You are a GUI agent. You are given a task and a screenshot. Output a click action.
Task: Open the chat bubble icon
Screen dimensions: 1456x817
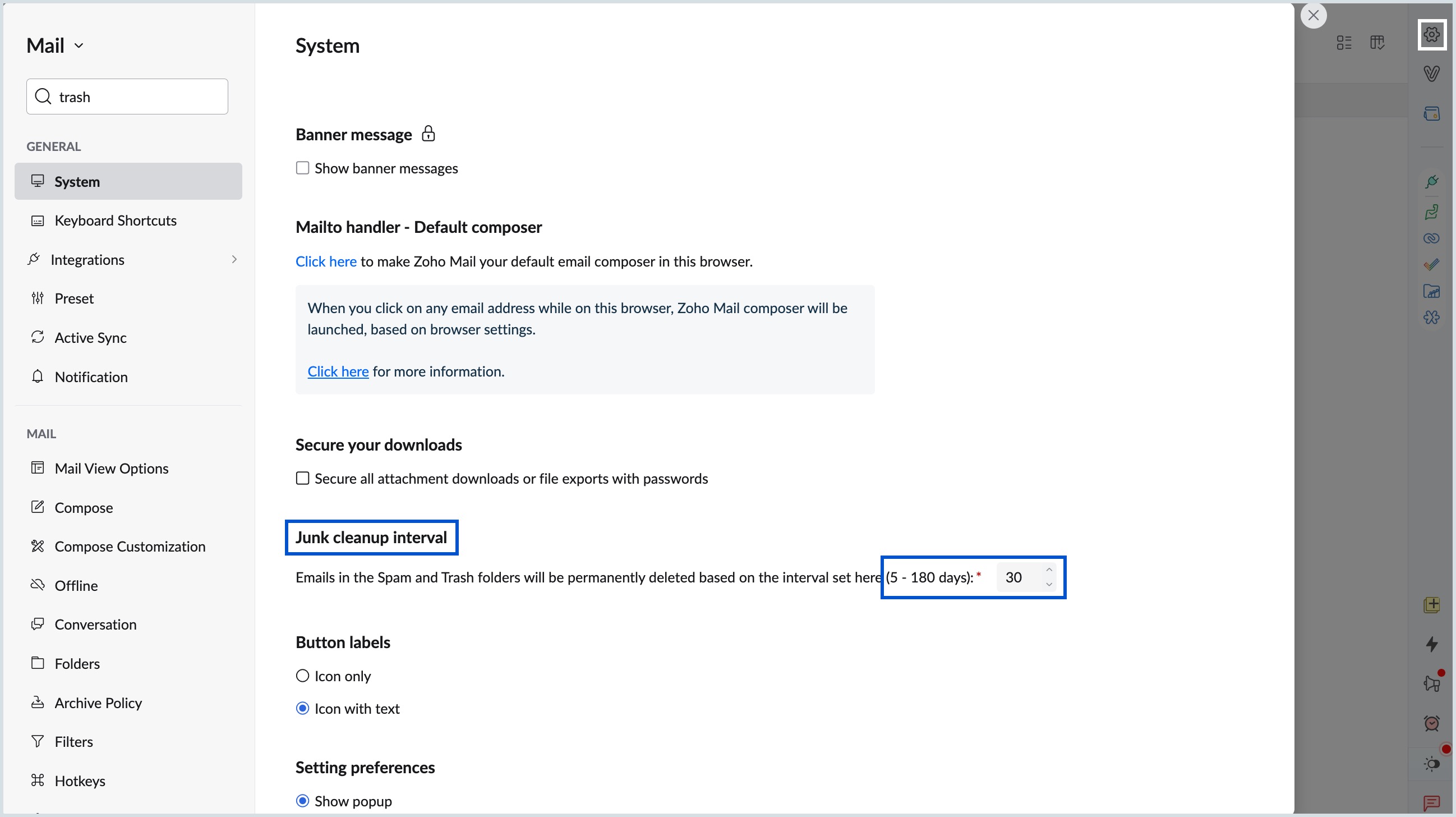click(x=1431, y=802)
